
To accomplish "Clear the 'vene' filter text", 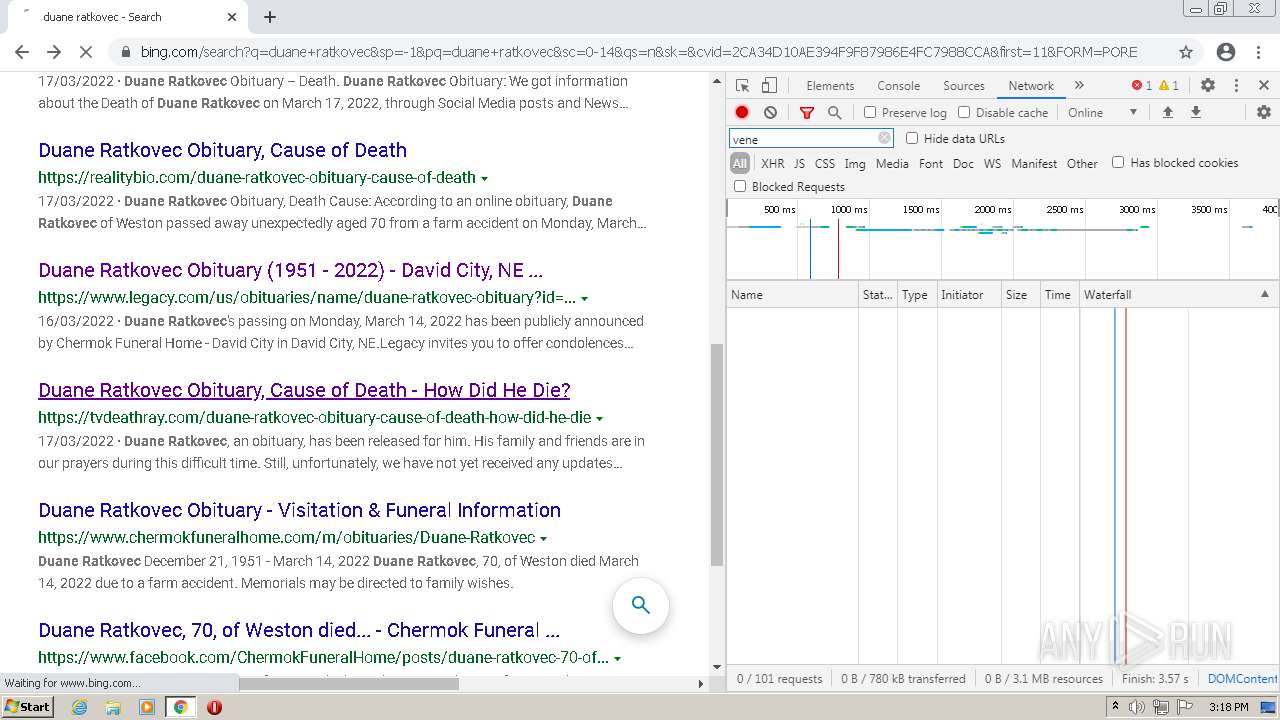I will [x=884, y=139].
